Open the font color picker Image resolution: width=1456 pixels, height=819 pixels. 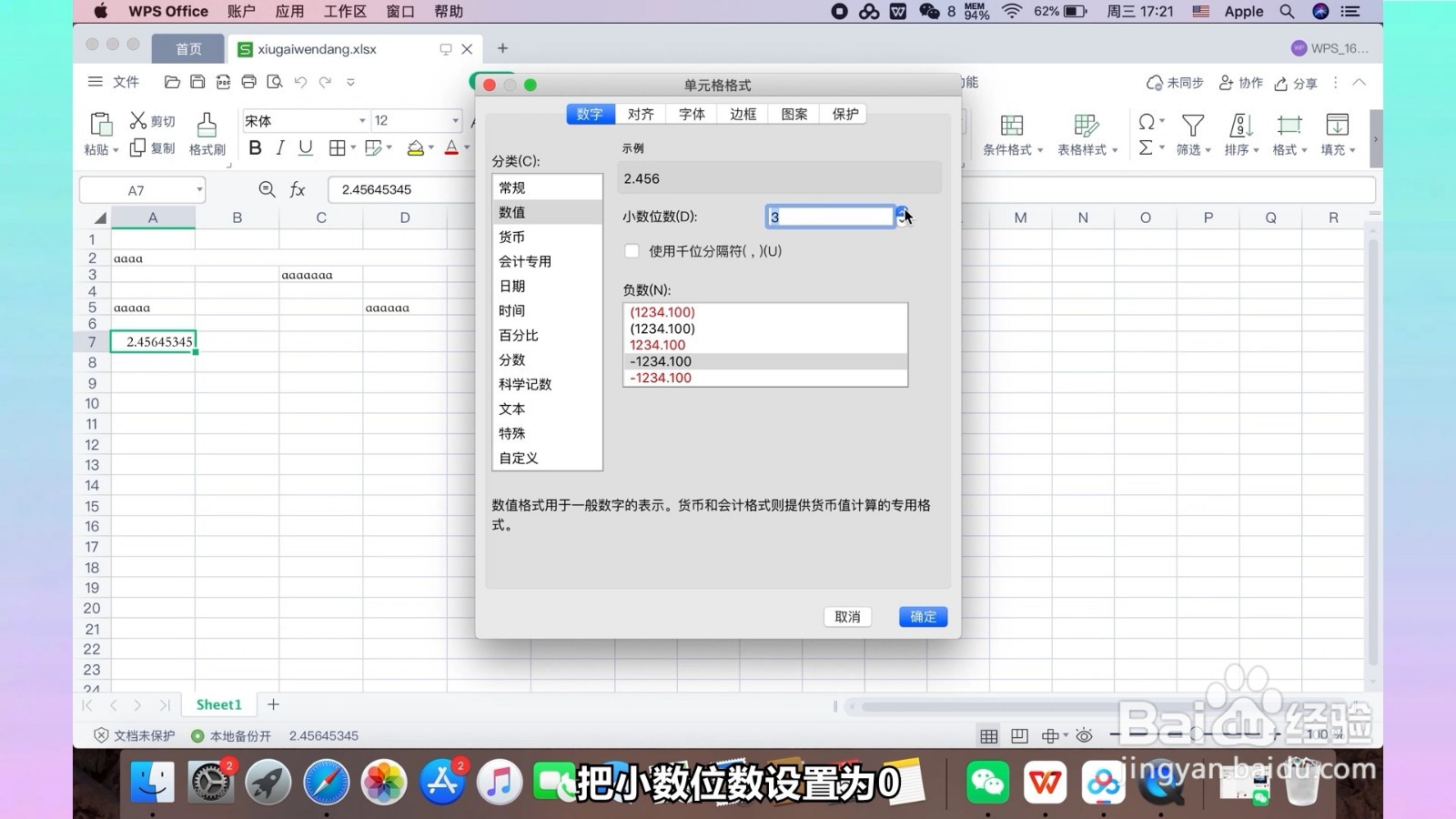(452, 147)
